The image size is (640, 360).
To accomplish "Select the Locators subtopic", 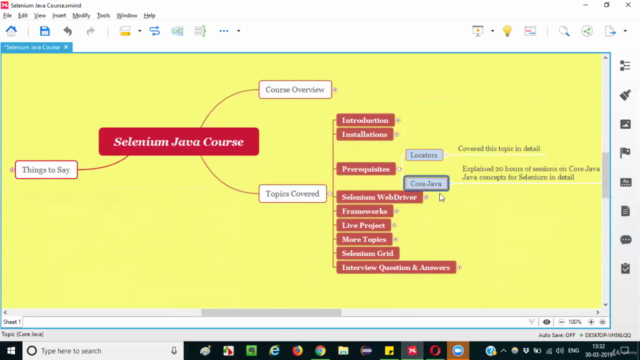I will [424, 155].
